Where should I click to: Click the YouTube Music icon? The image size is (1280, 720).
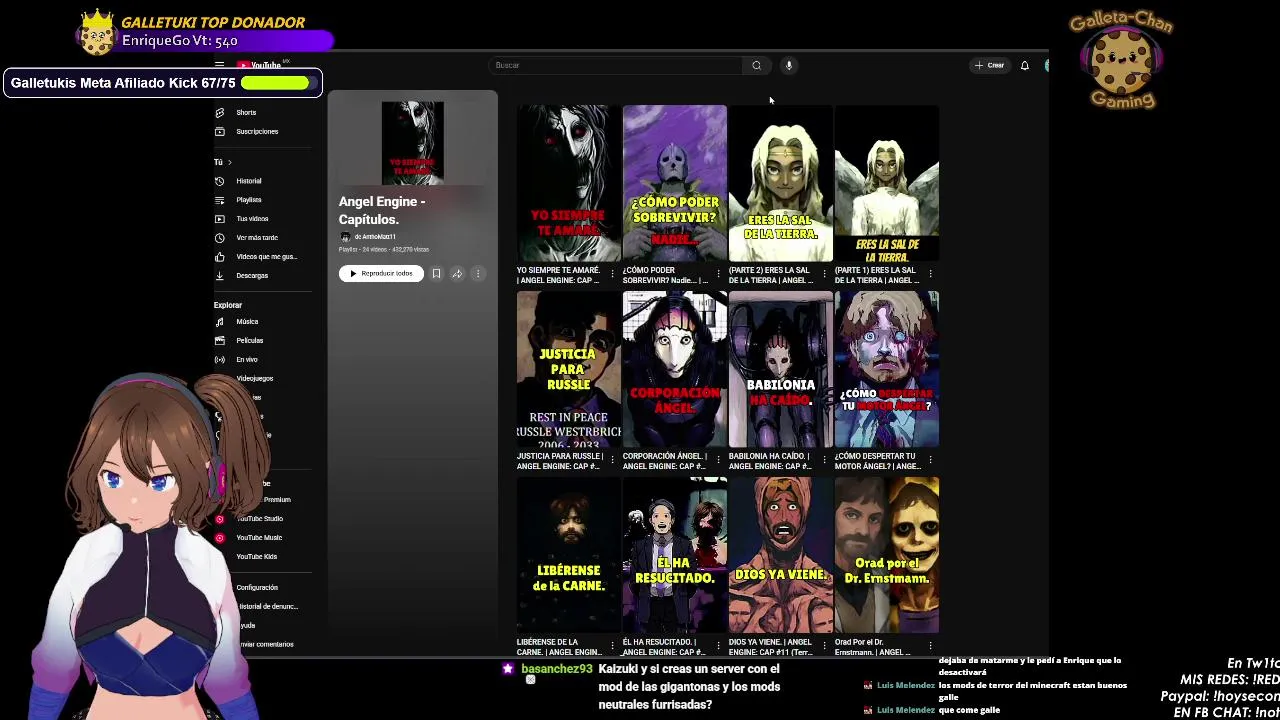220,537
